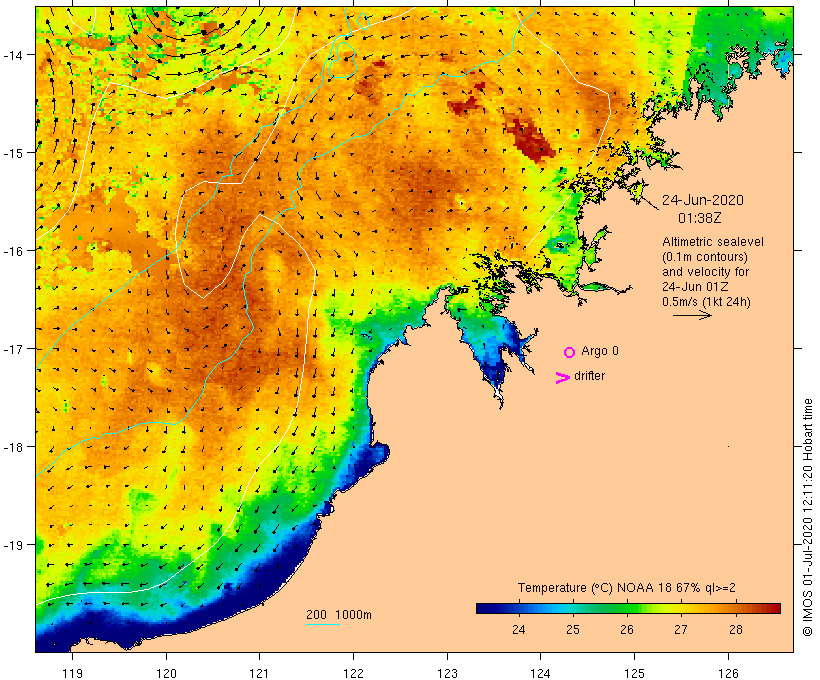The height and width of the screenshot is (680, 820).
Task: Click the 'Altimetric sealevel' text
Action: [x=713, y=242]
